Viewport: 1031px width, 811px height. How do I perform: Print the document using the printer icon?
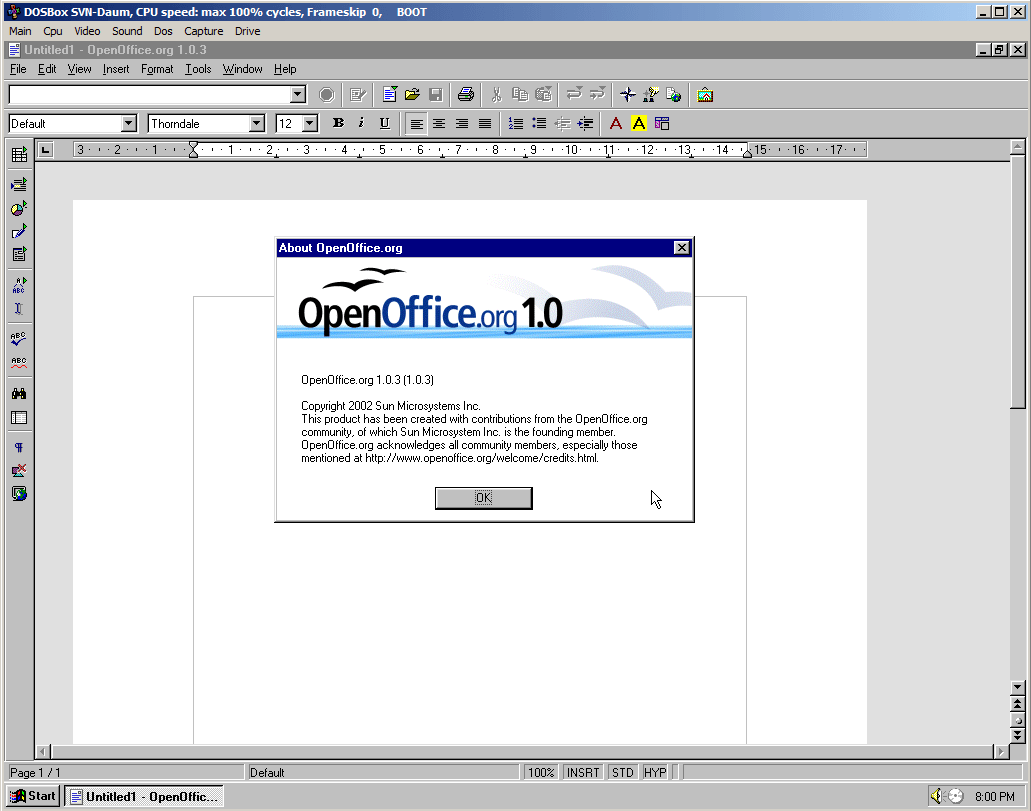[x=466, y=95]
